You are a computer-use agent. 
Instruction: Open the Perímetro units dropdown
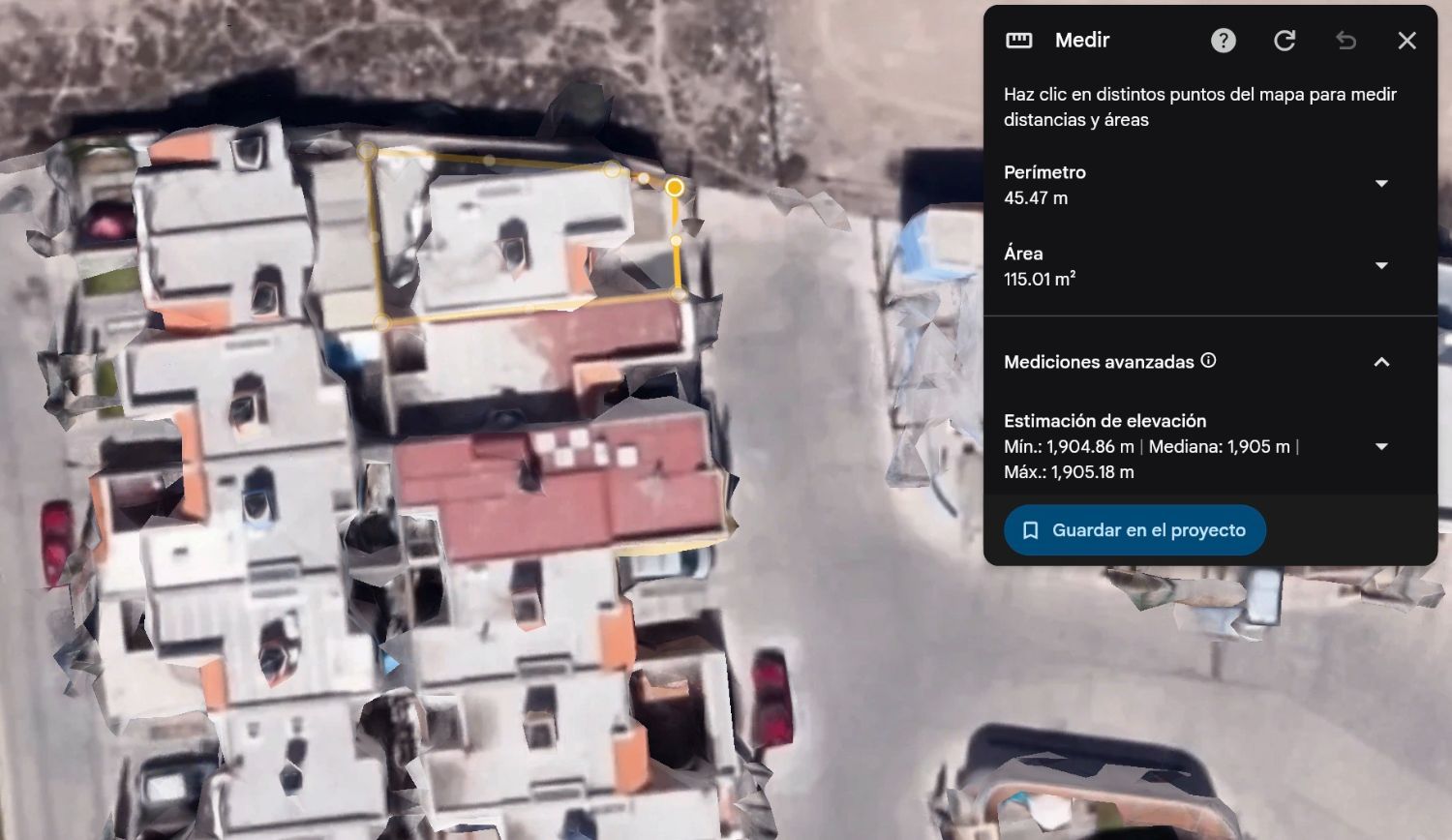coord(1381,184)
